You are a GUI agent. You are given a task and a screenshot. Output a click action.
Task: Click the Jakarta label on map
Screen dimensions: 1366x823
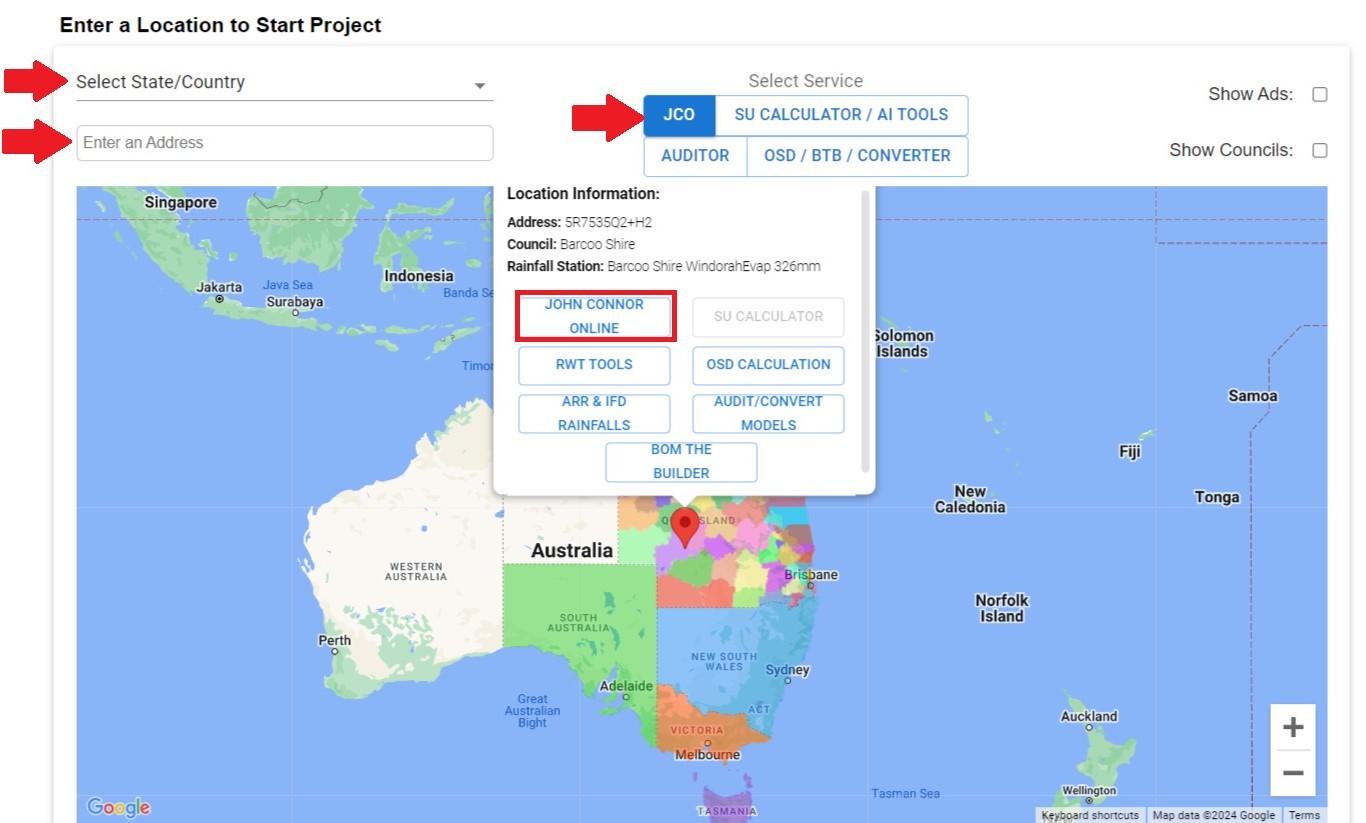219,287
